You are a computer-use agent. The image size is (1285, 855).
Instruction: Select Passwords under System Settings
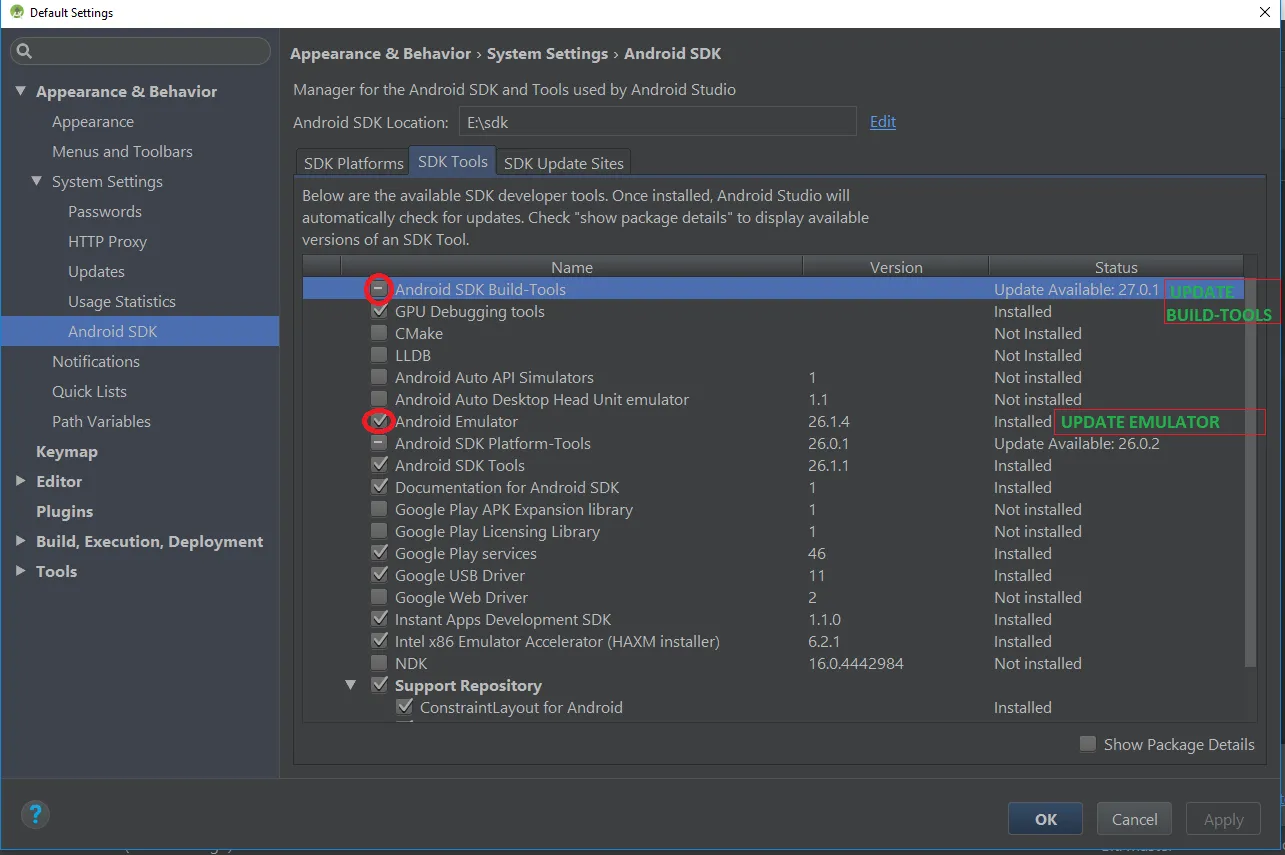click(105, 212)
